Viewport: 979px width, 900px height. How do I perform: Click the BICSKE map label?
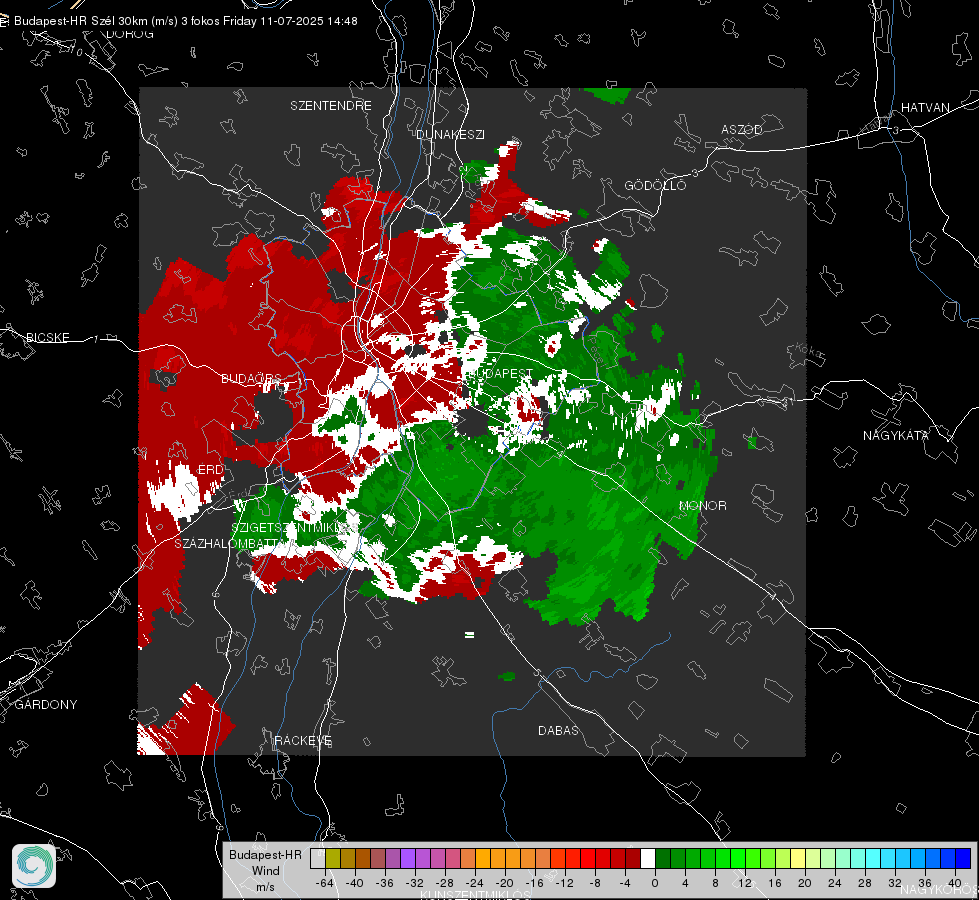(x=47, y=337)
